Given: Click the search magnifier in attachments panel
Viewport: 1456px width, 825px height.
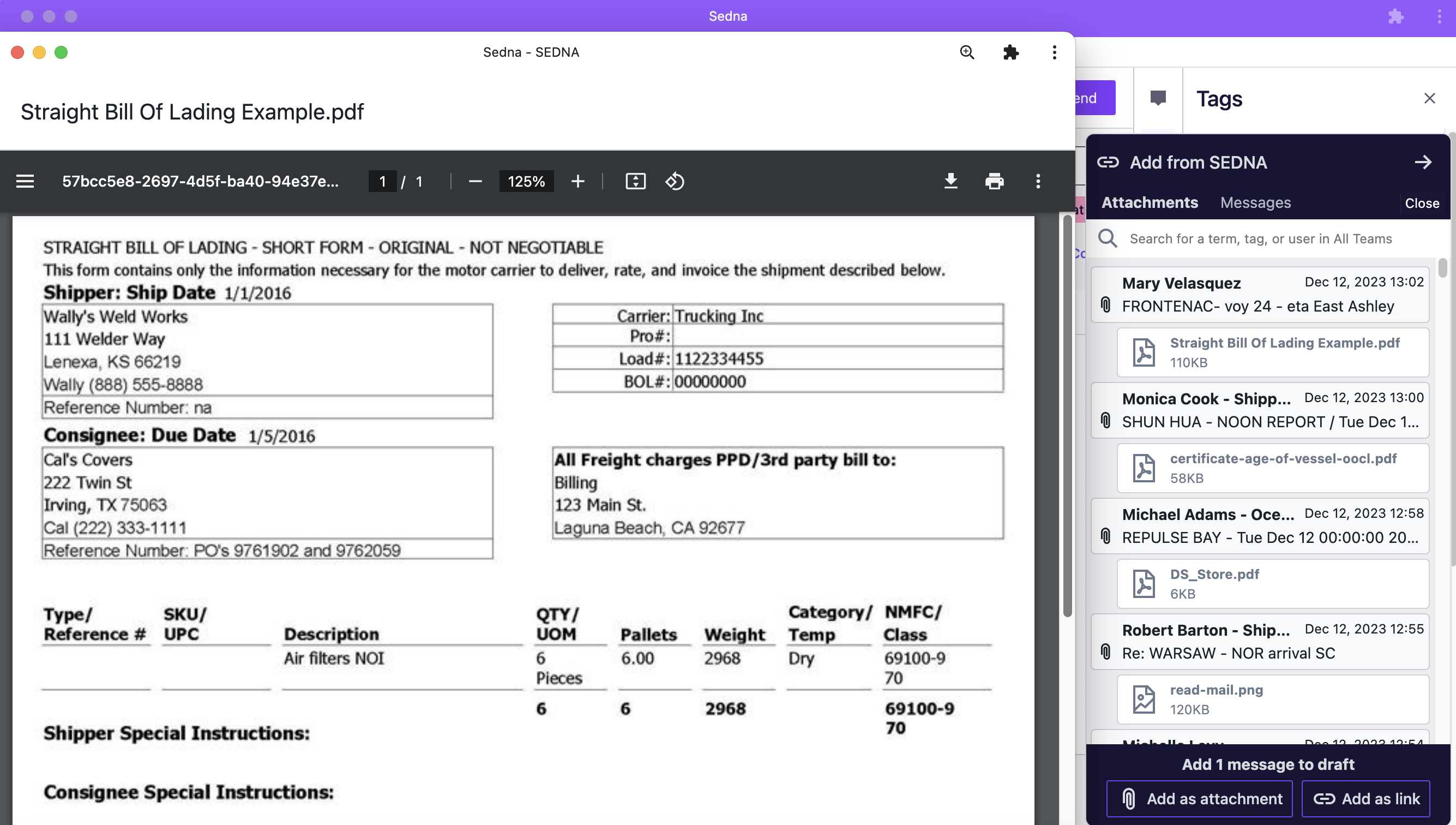Looking at the screenshot, I should [x=1108, y=238].
